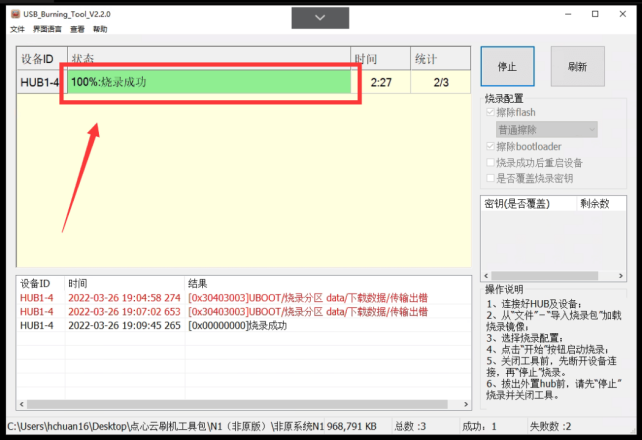
Task: Toggle the 擦除bootloader checkbox
Action: coord(489,146)
